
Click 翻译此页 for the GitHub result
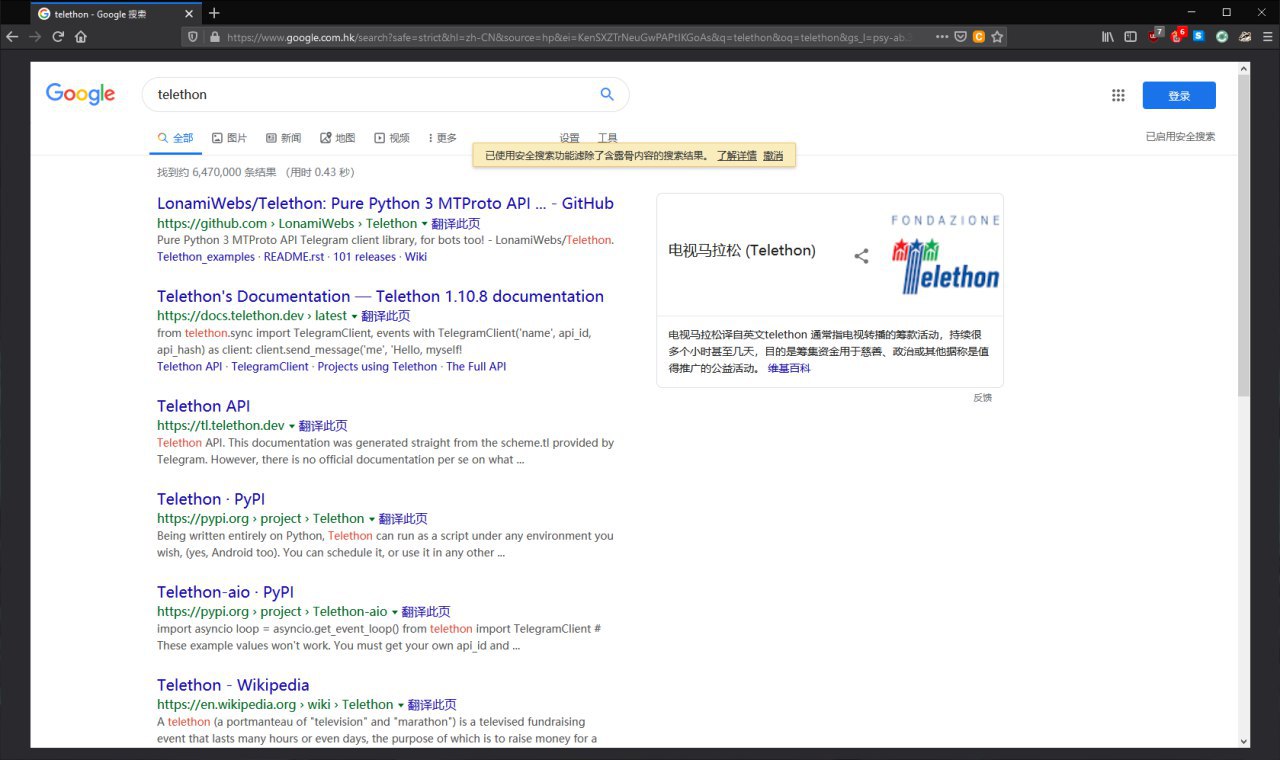pos(455,224)
